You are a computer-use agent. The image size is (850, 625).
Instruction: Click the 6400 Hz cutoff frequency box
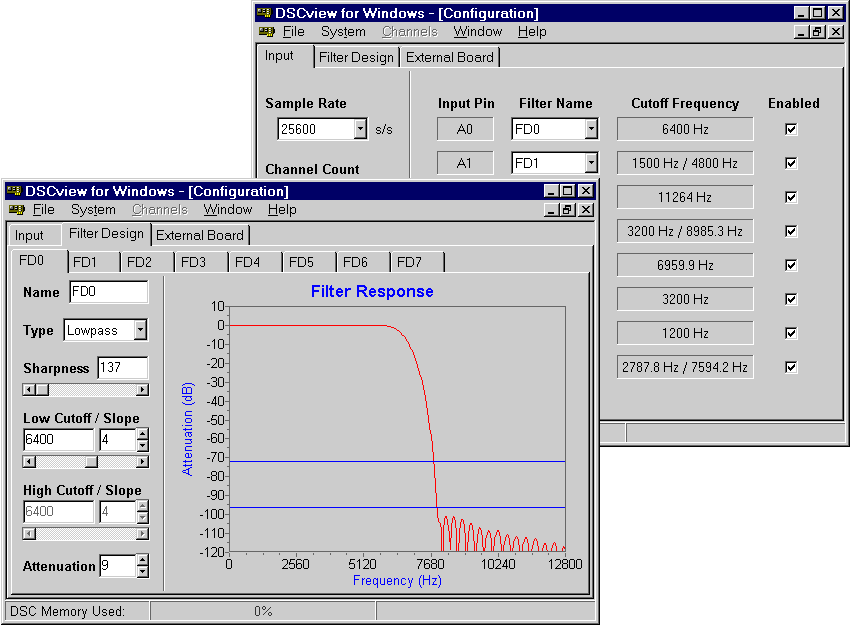click(685, 129)
